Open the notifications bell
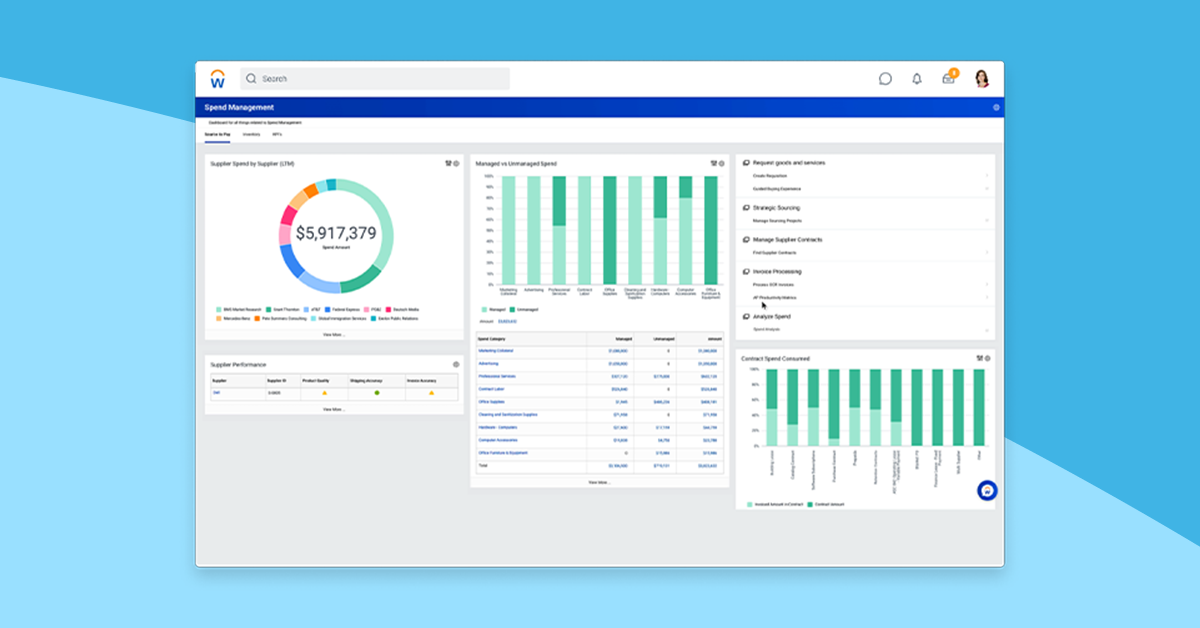This screenshot has height=628, width=1200. coord(916,78)
